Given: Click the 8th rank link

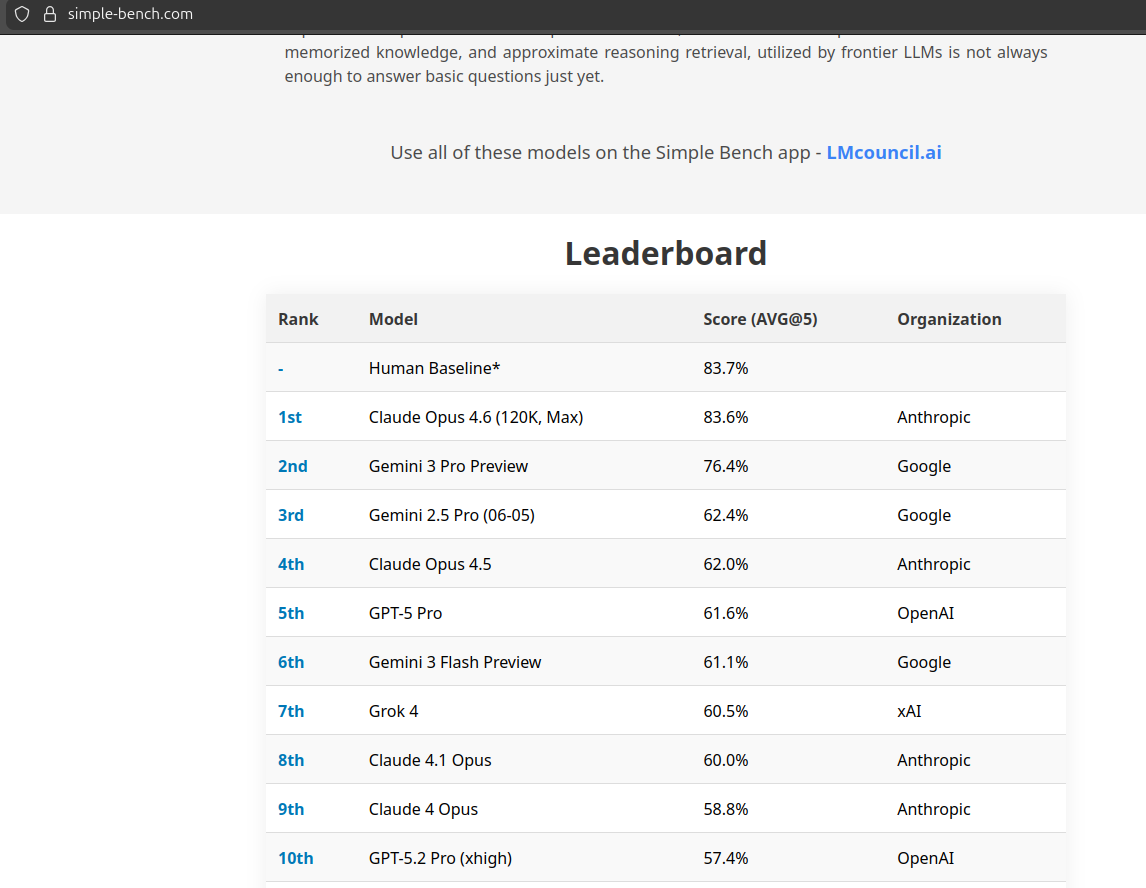Looking at the screenshot, I should (x=291, y=760).
